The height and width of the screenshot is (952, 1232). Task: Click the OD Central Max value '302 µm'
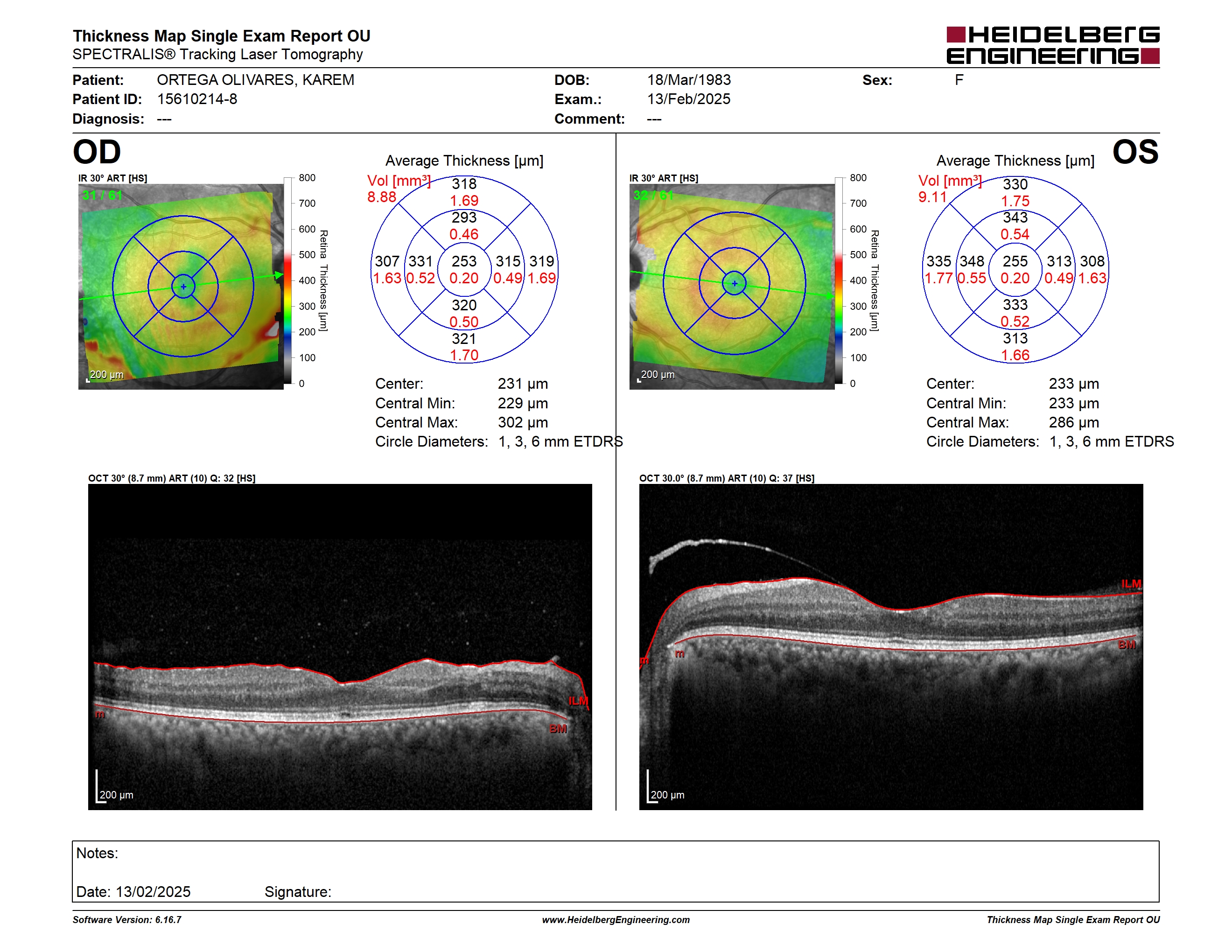523,422
